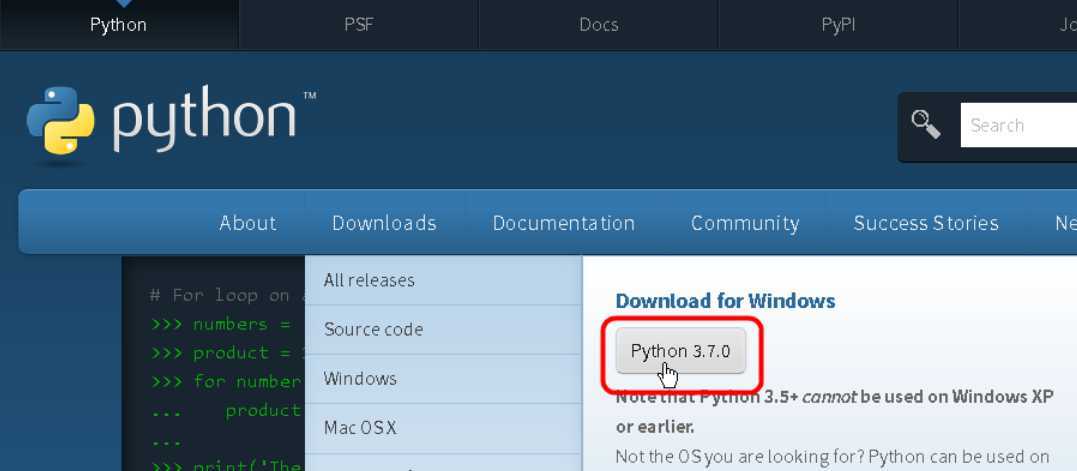Open the About menu

(x=247, y=222)
